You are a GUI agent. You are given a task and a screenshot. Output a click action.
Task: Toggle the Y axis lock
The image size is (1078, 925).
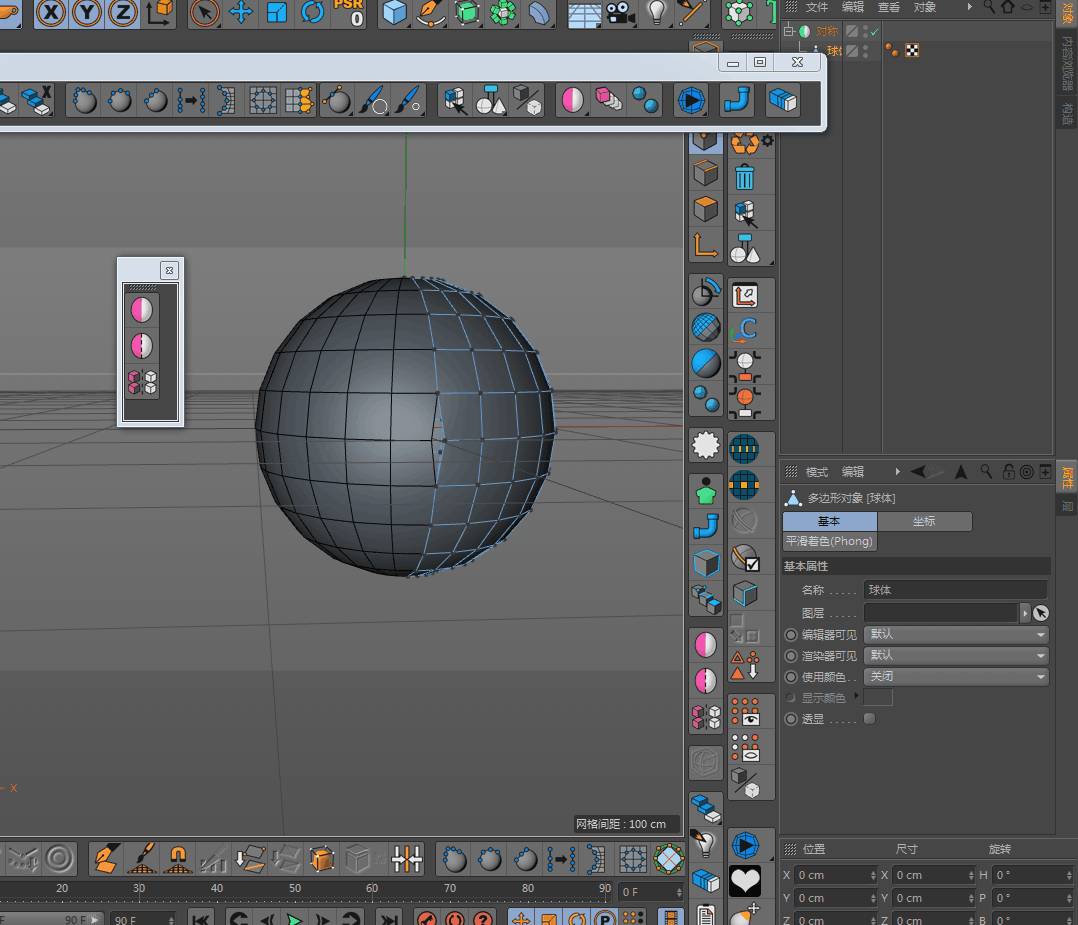coord(86,12)
